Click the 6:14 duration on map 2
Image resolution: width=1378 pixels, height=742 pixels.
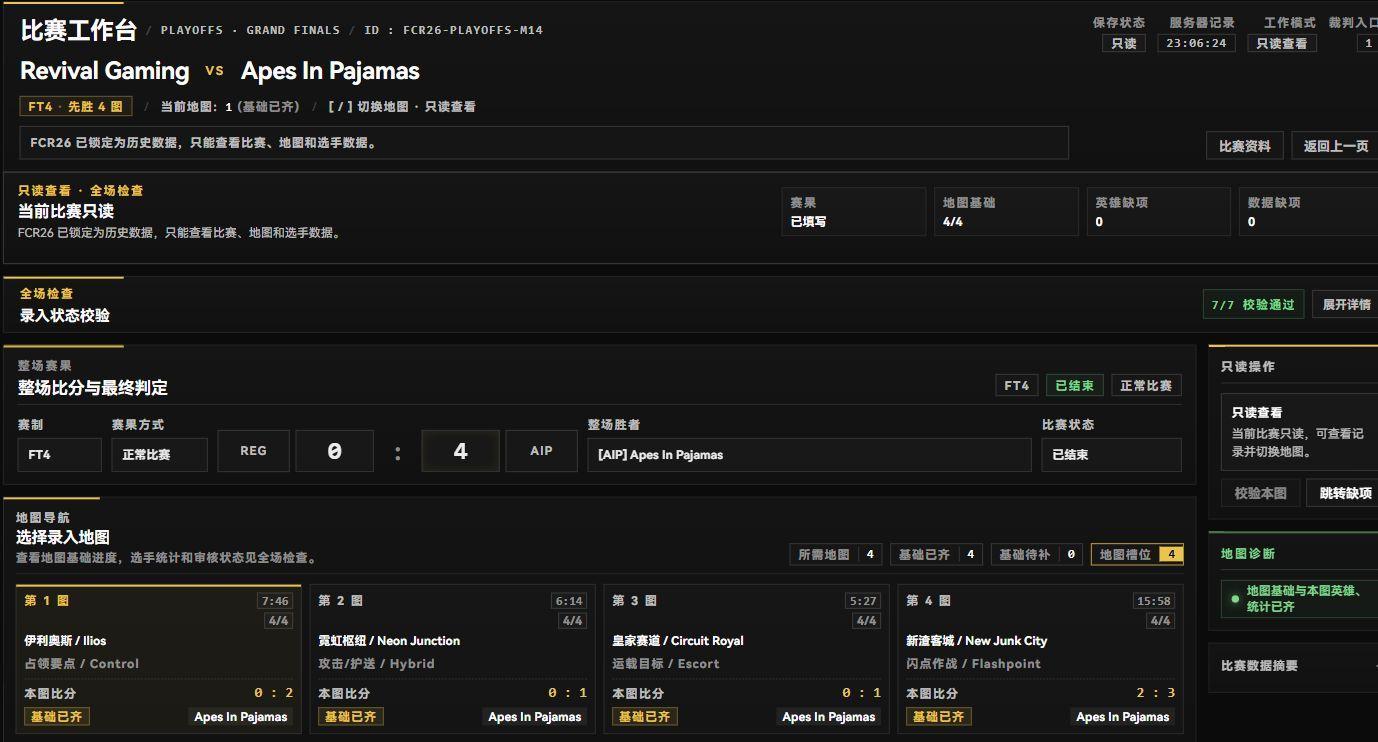(569, 601)
